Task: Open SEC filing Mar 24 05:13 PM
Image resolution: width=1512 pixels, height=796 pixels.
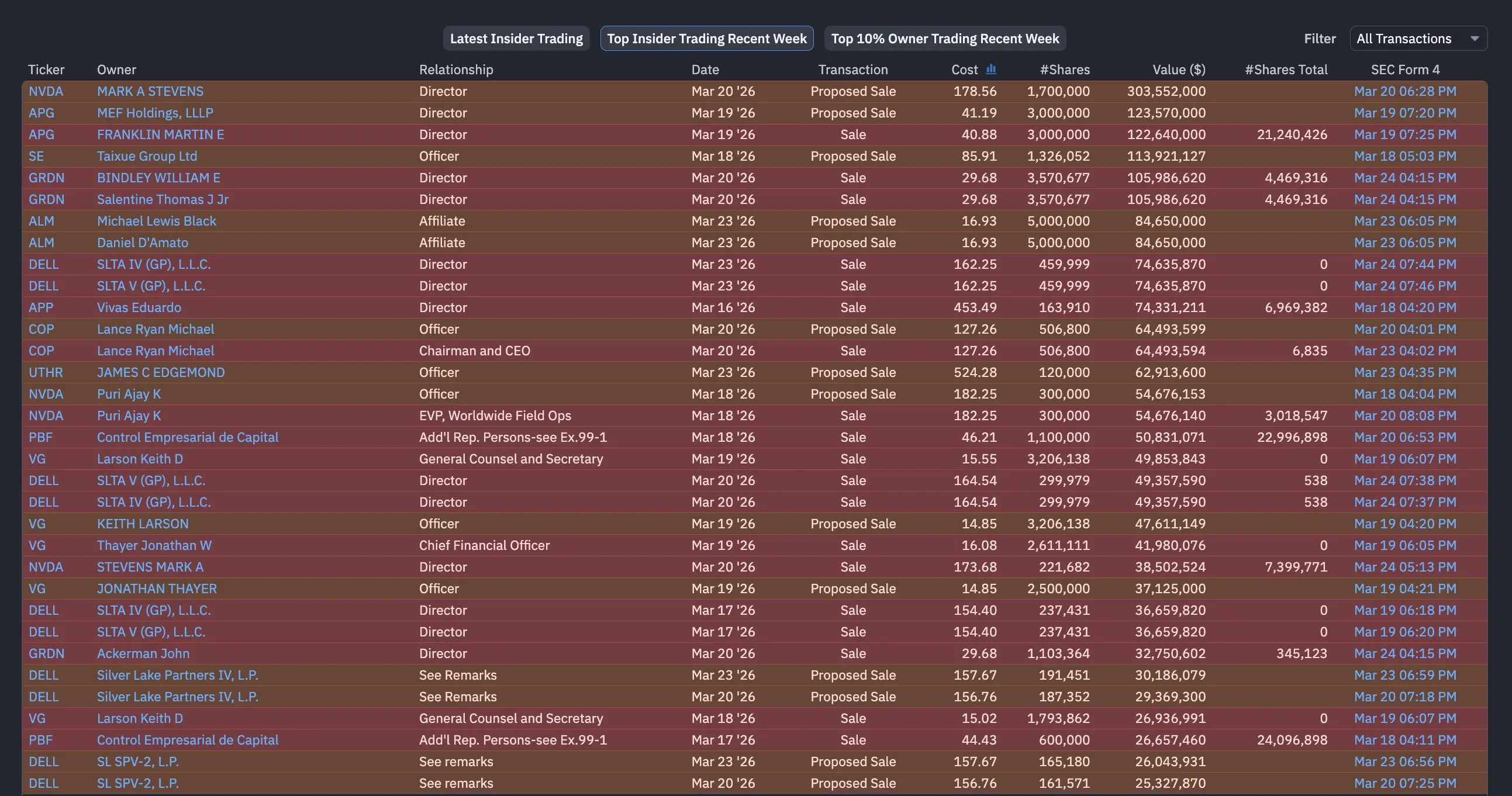Action: click(1404, 567)
